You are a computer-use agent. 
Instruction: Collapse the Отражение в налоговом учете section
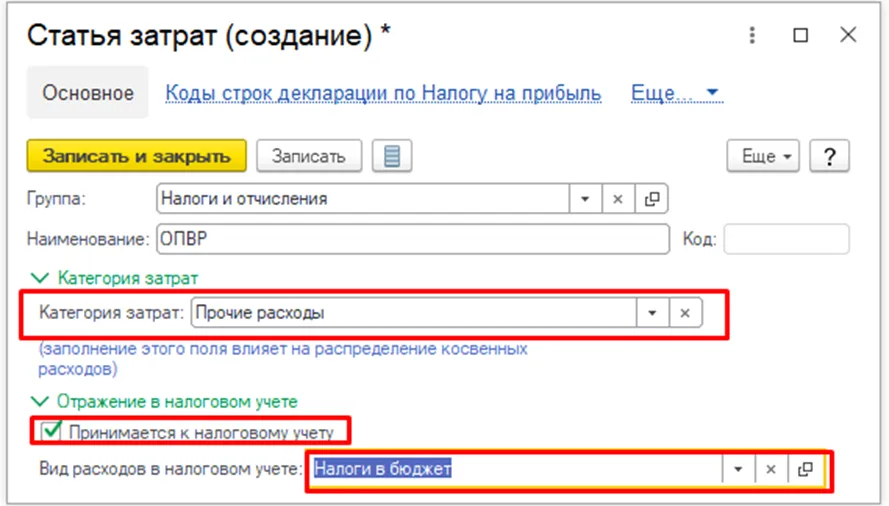[x=164, y=402]
